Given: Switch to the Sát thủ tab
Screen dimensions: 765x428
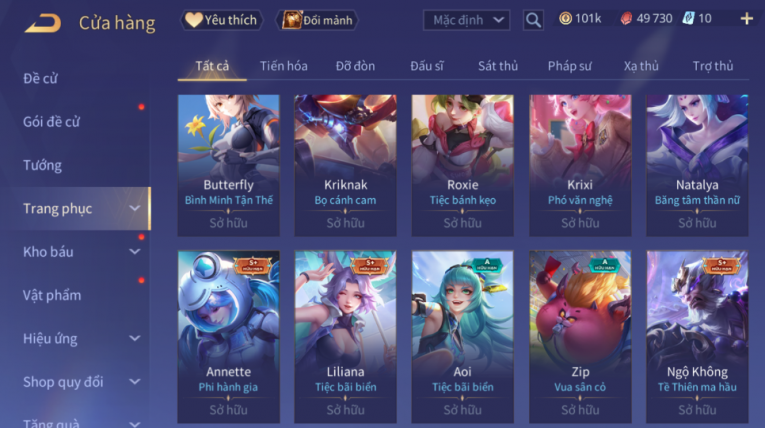Looking at the screenshot, I should point(498,66).
